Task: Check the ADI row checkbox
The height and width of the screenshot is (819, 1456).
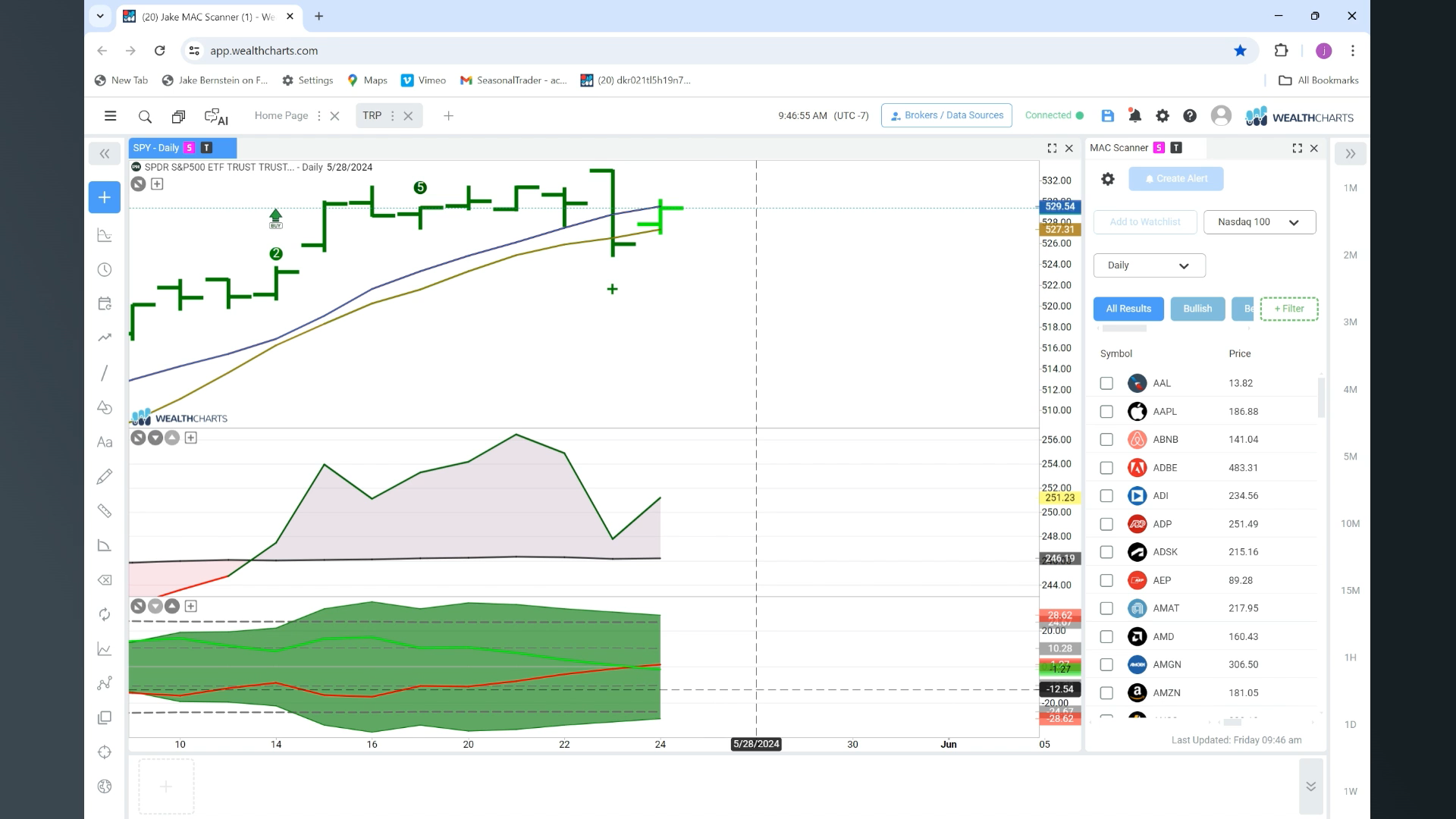Action: [1106, 496]
